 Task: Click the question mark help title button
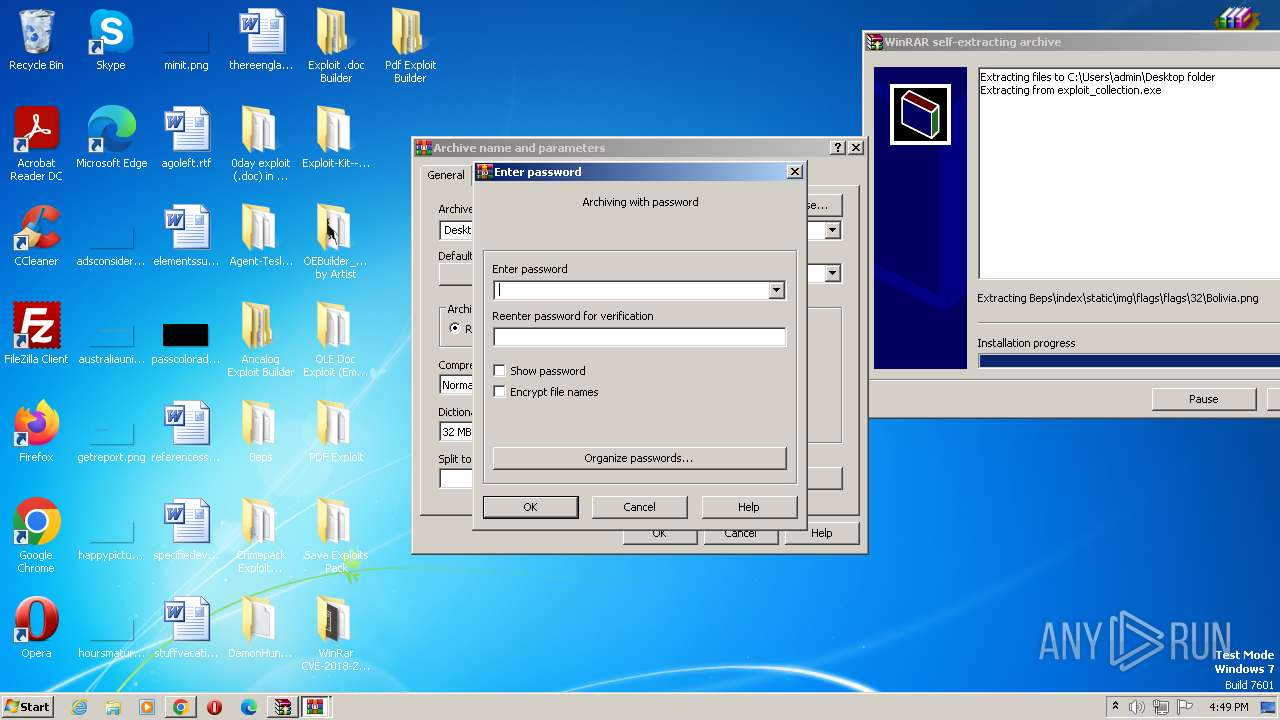point(838,148)
